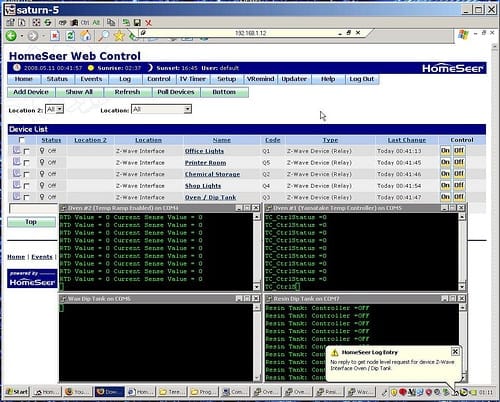Open the Location 2 dropdown
Viewport: 500px width, 402px height.
point(54,109)
